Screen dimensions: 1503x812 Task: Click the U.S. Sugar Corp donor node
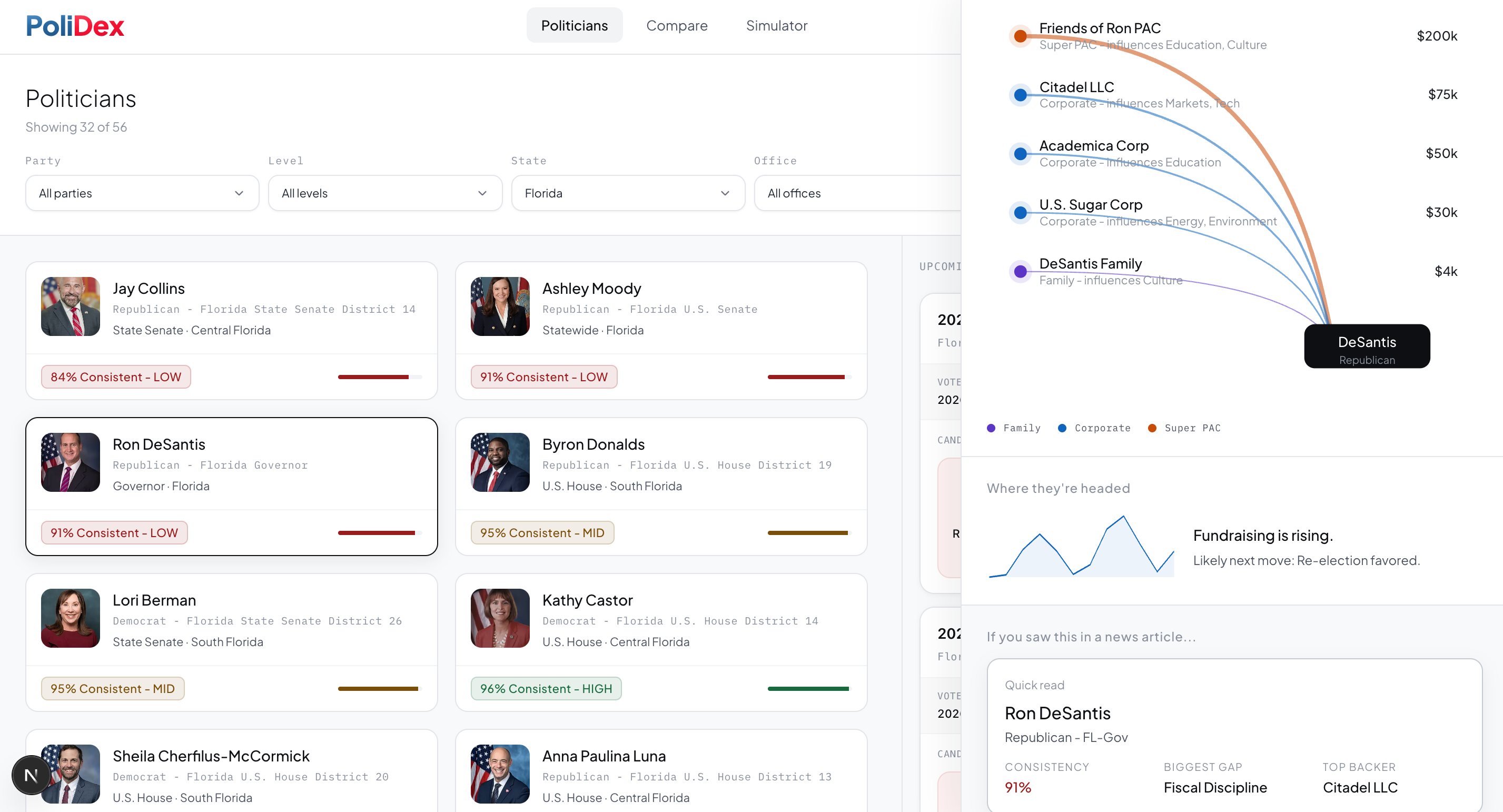pyautogui.click(x=1020, y=212)
